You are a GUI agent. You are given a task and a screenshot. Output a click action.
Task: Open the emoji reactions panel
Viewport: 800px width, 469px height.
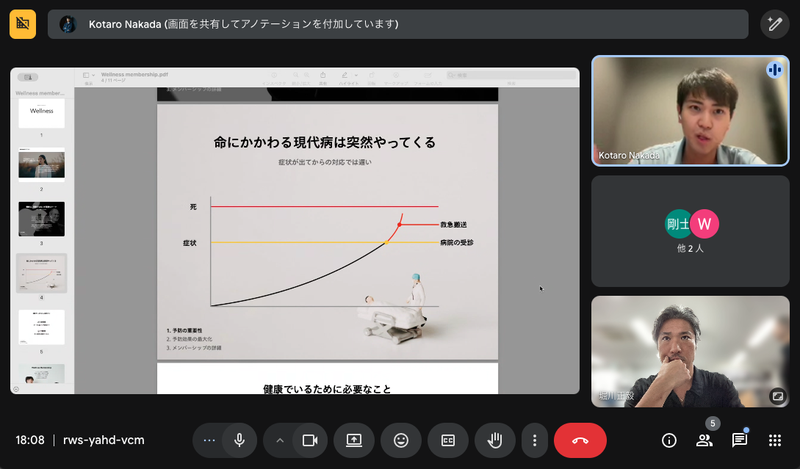(401, 440)
